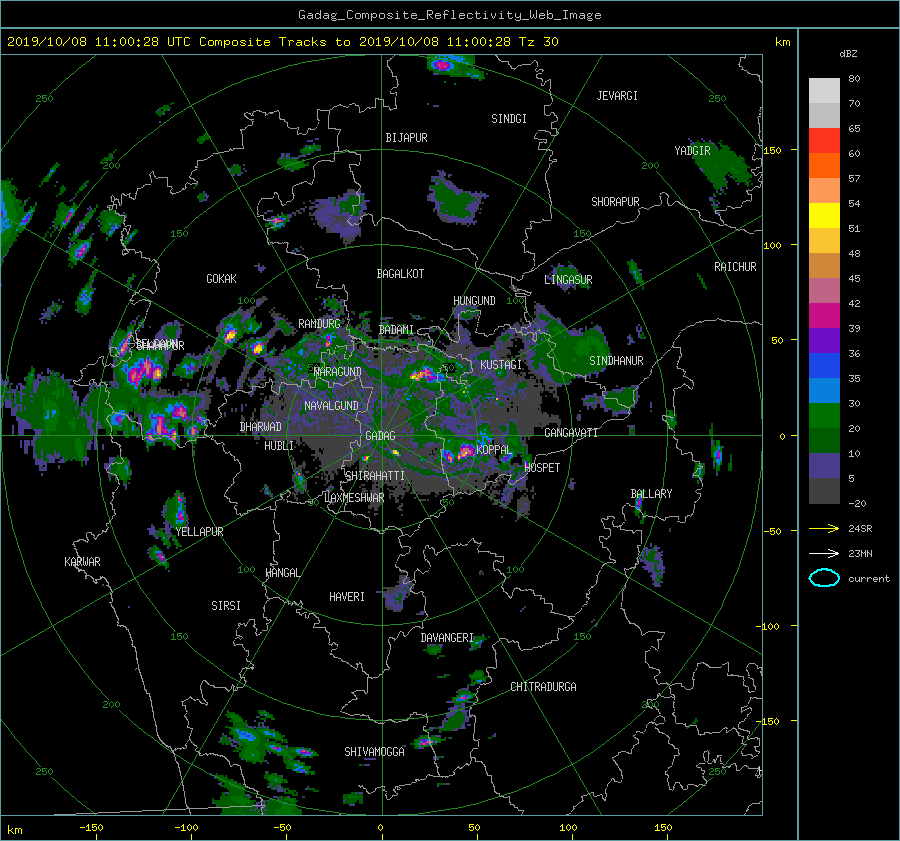Click the HUNGUND city label
Screen dimensions: 900x841
tap(474, 300)
